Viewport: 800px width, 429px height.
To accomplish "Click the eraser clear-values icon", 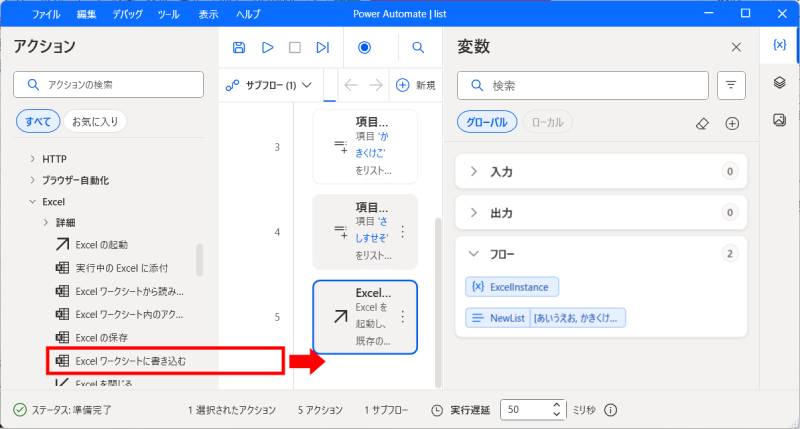I will 703,123.
